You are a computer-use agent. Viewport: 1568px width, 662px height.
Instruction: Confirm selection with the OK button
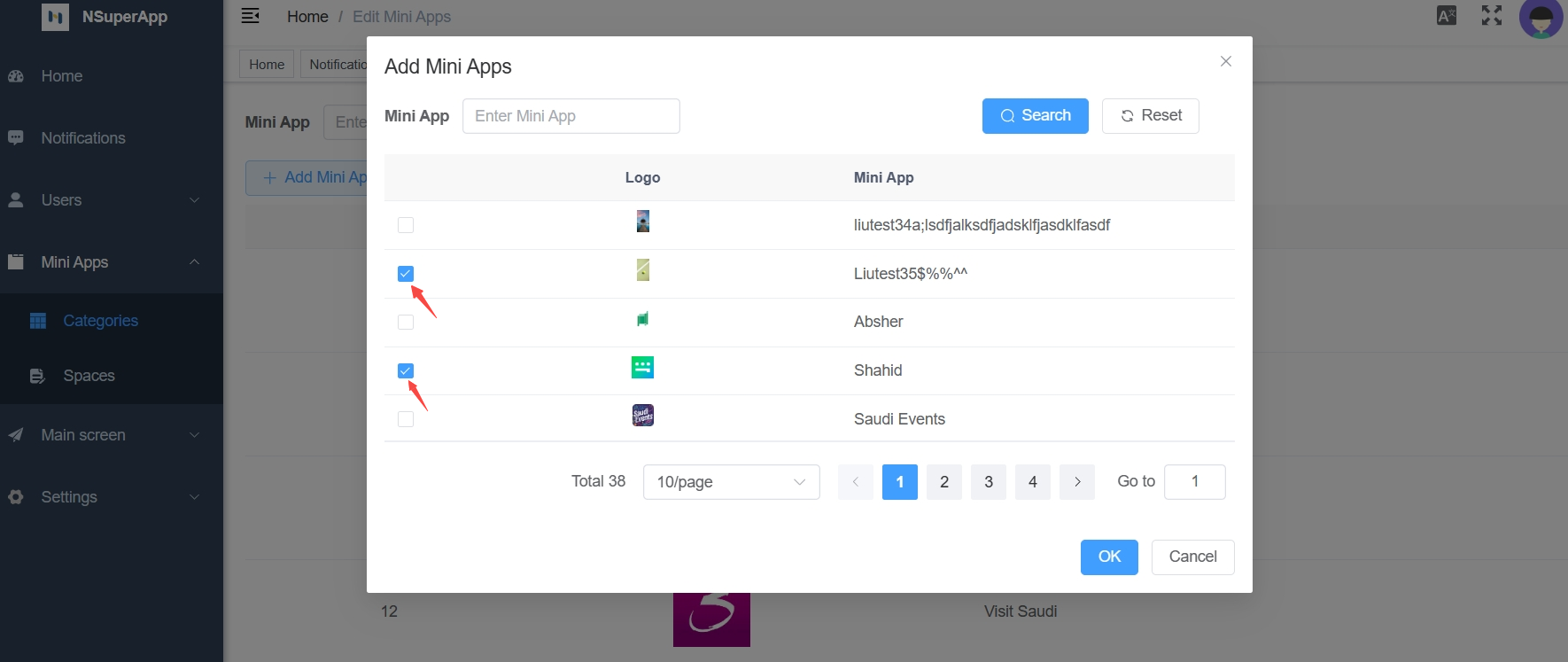(x=1109, y=557)
